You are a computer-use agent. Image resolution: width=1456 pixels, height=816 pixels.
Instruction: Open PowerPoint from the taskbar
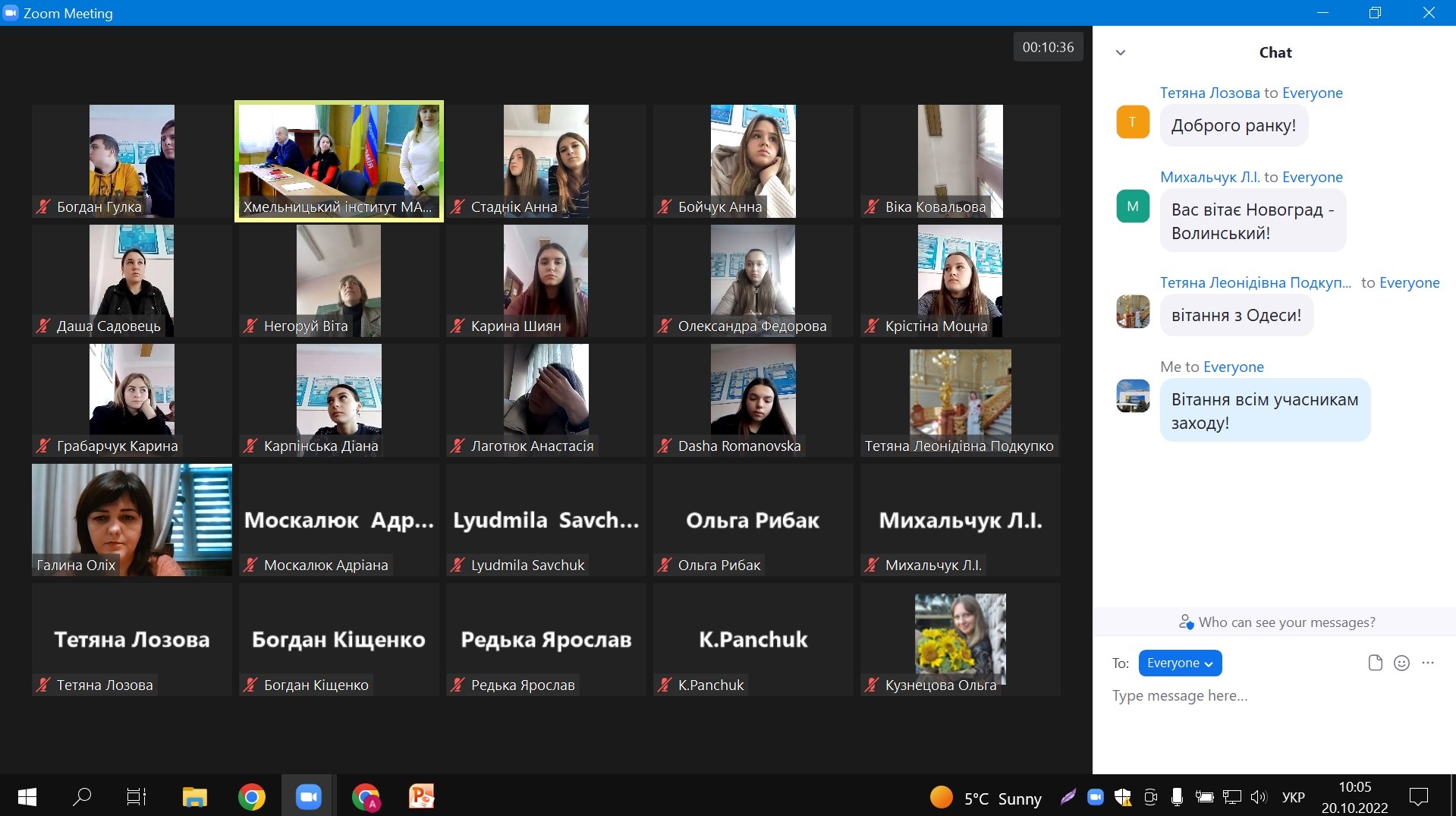421,796
